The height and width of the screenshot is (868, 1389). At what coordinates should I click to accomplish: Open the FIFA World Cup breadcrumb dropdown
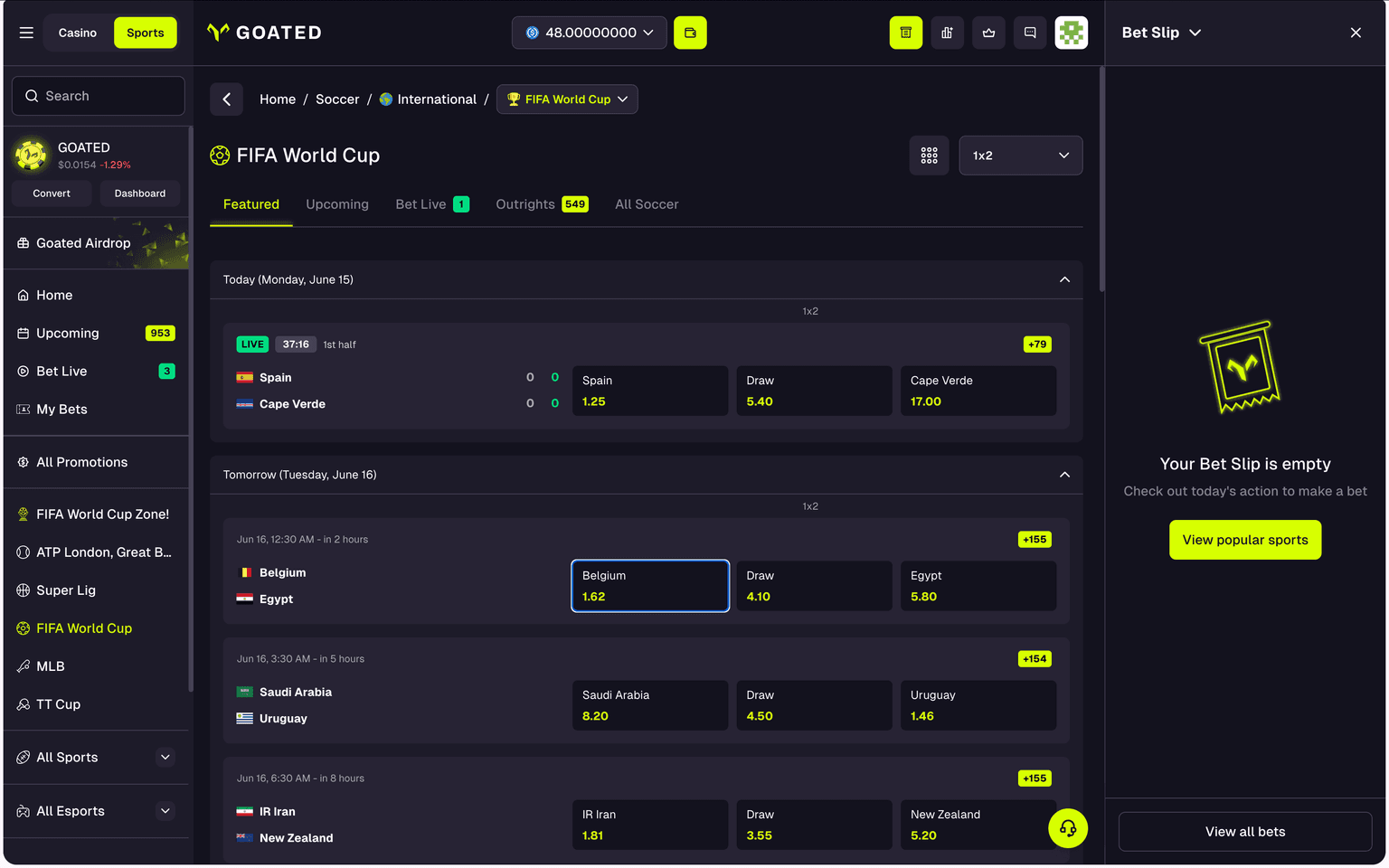pos(567,99)
